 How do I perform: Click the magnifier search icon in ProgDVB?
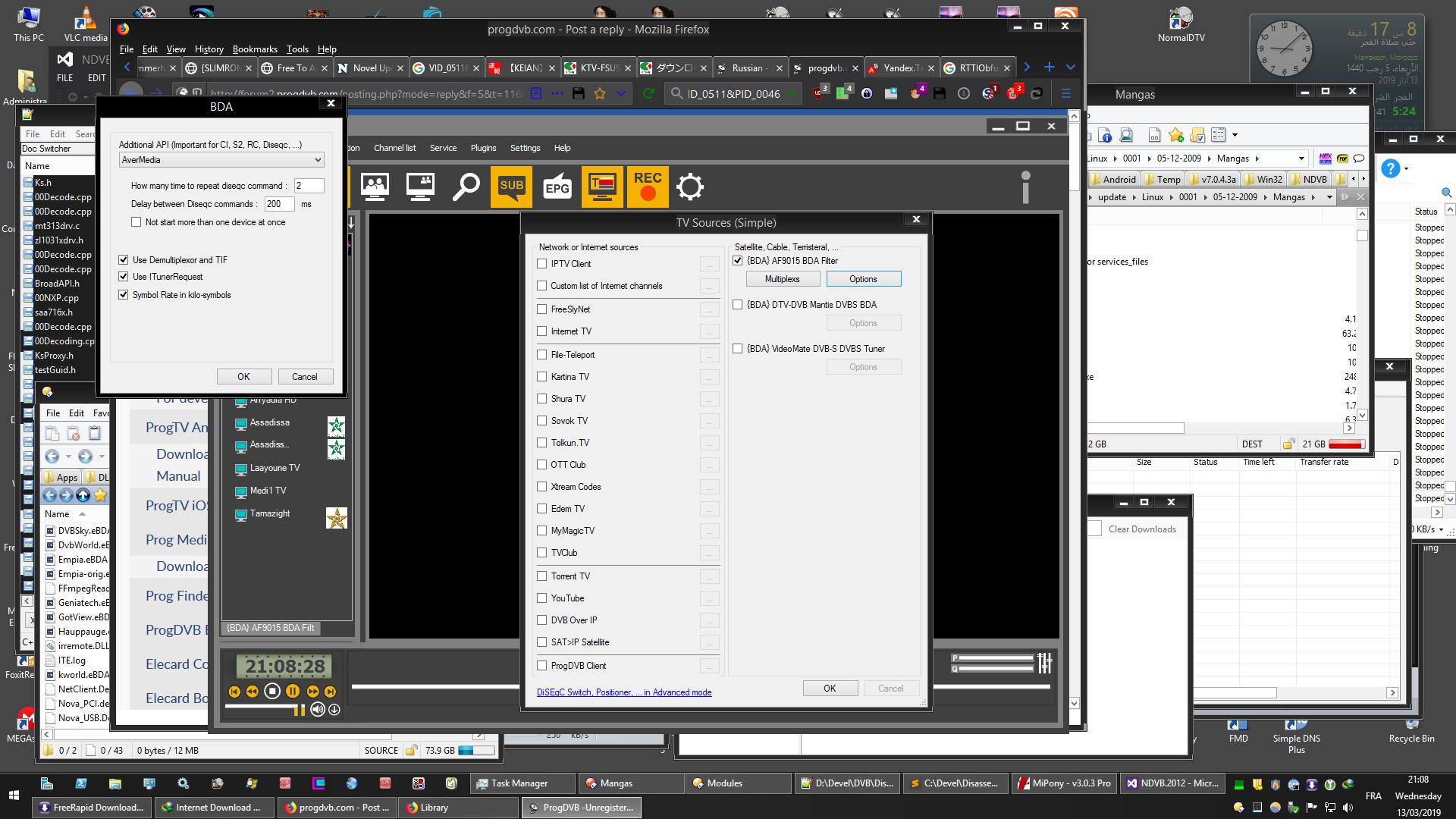pyautogui.click(x=466, y=187)
